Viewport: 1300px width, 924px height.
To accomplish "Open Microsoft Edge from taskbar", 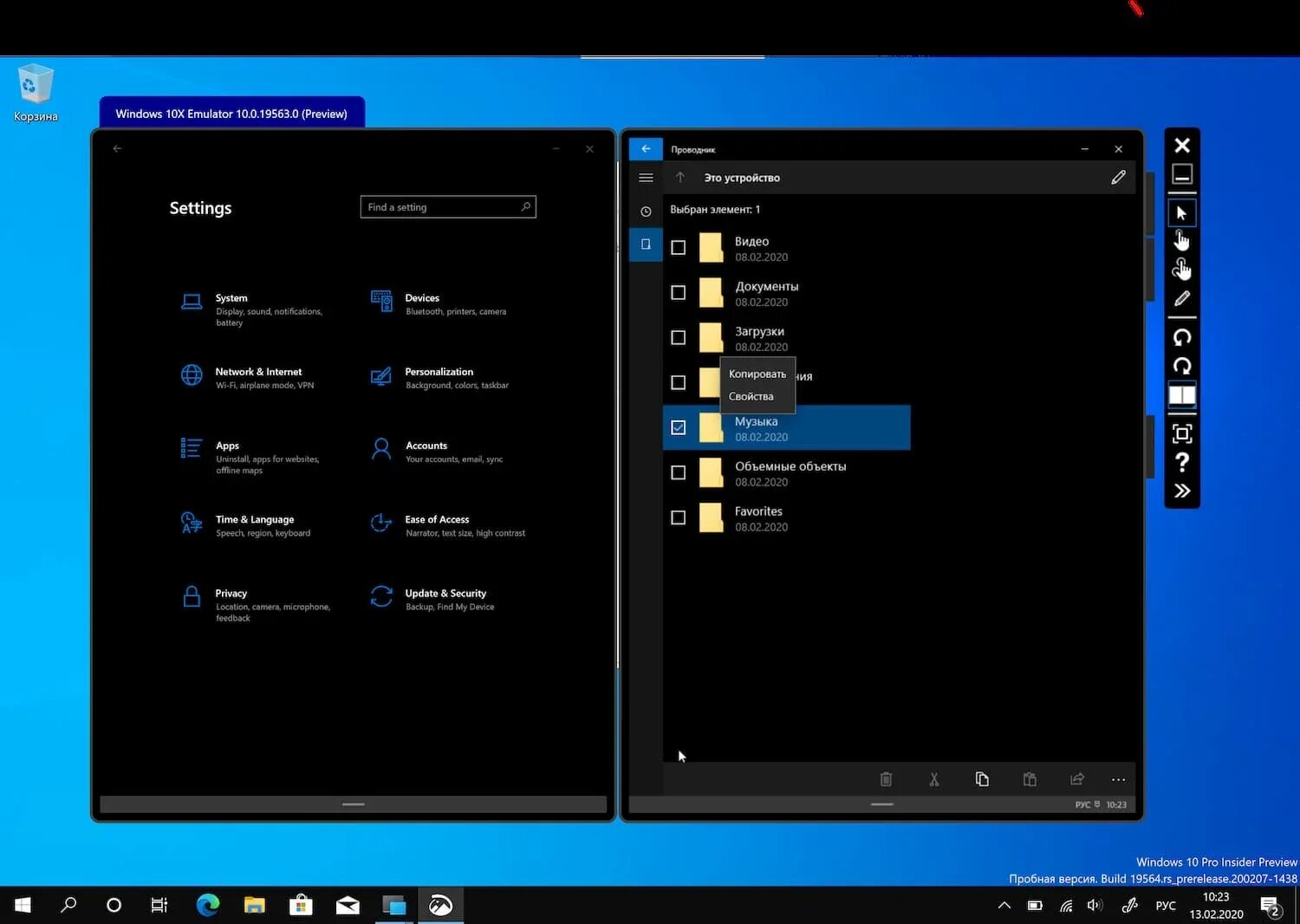I will click(x=208, y=905).
